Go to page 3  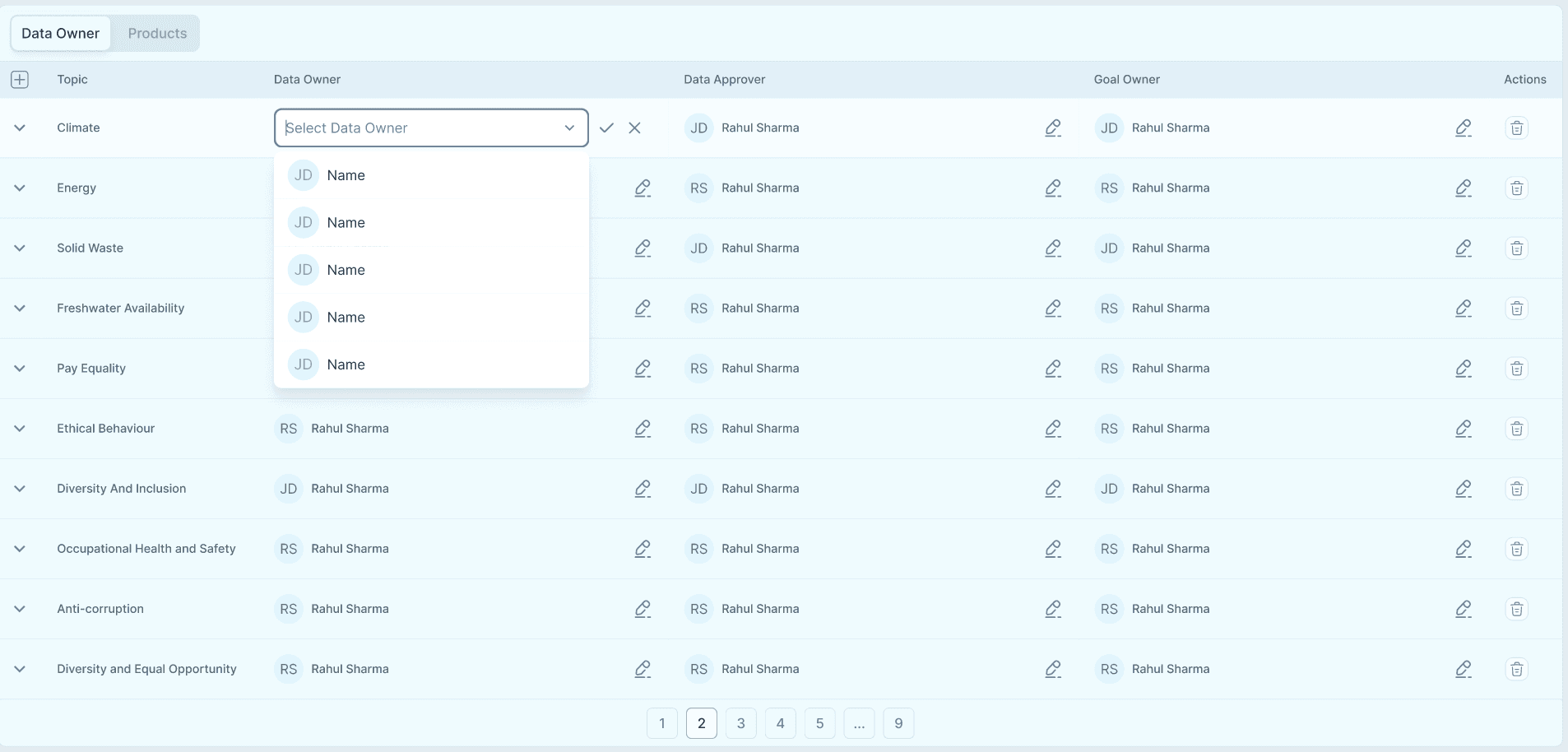point(741,723)
